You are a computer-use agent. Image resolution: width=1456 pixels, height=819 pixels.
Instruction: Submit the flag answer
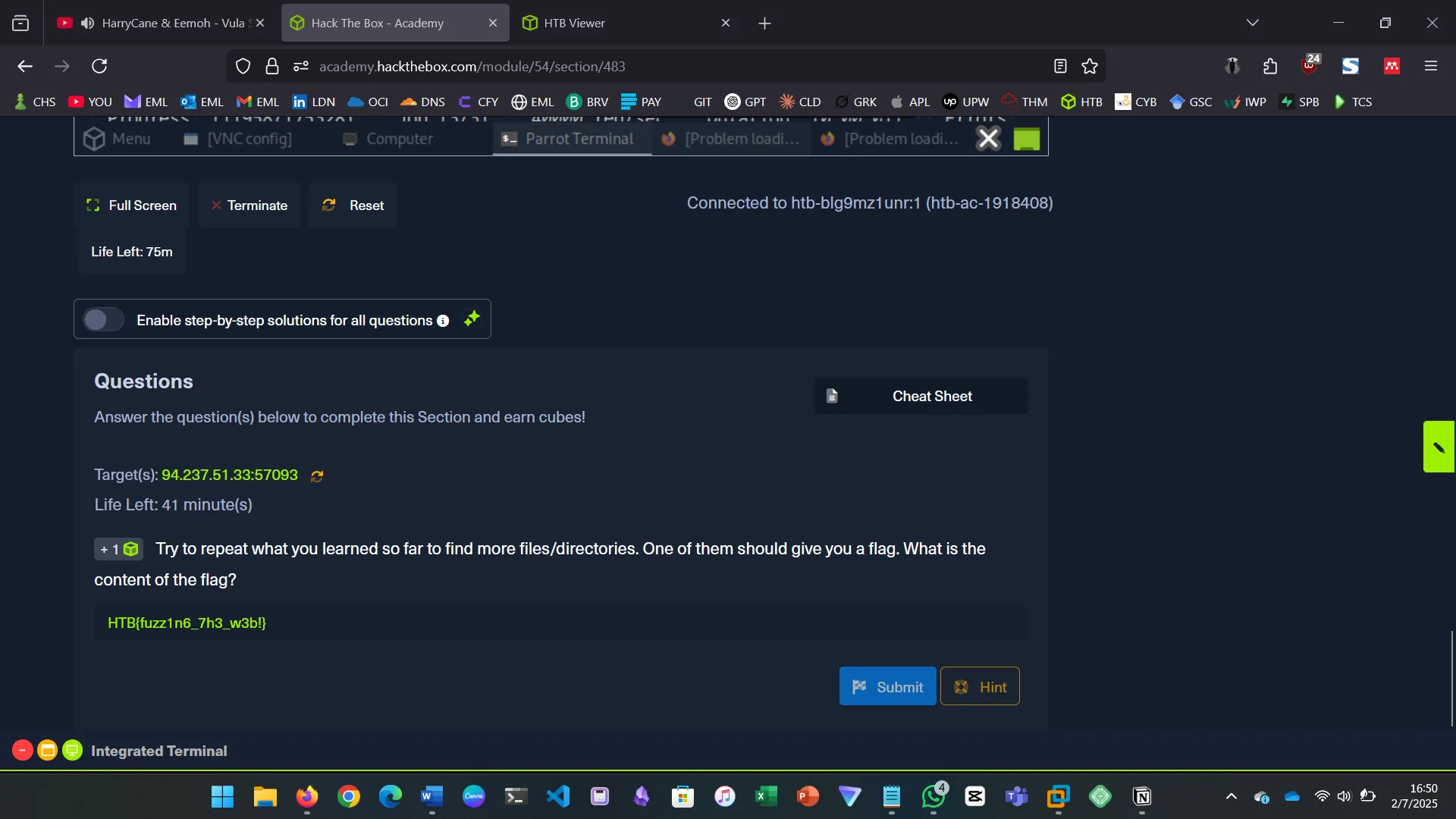pyautogui.click(x=887, y=686)
